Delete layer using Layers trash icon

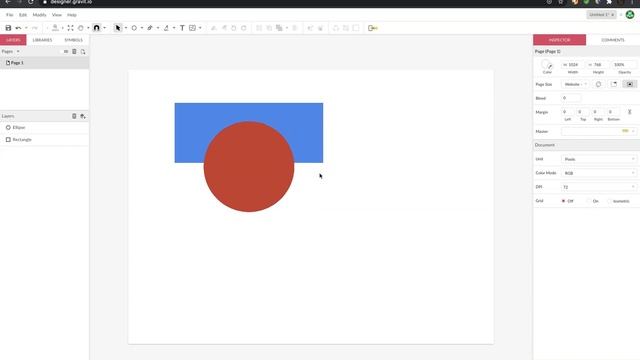(x=74, y=116)
